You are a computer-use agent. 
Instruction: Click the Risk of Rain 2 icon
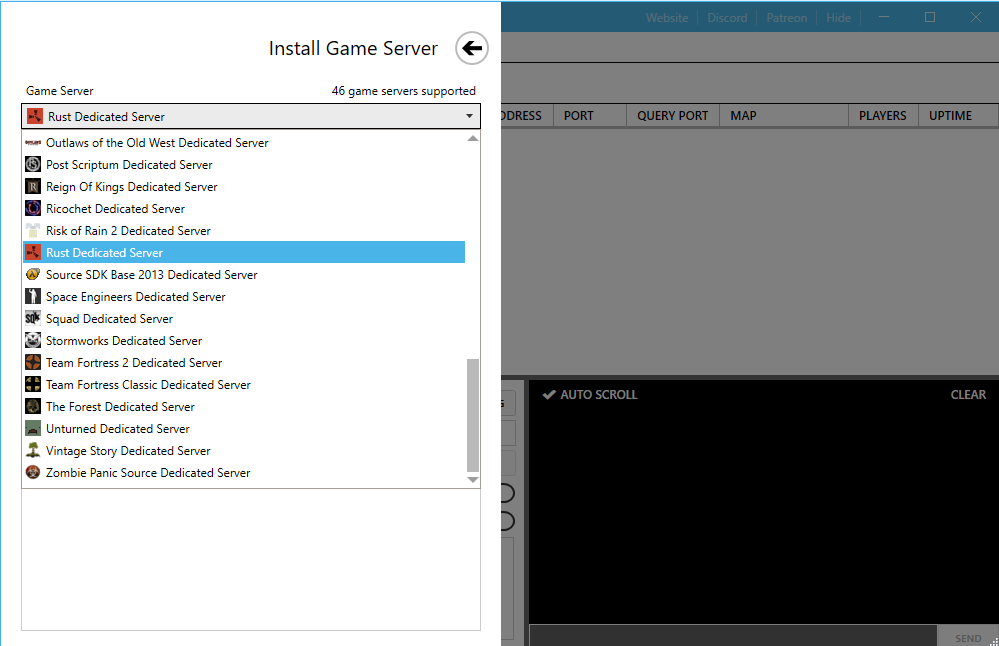[x=33, y=231]
